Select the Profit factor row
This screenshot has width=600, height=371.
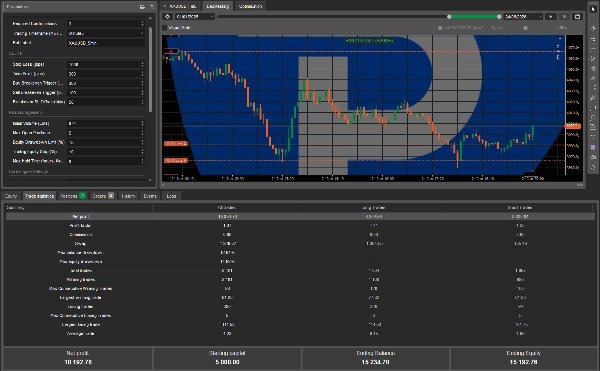click(x=300, y=226)
